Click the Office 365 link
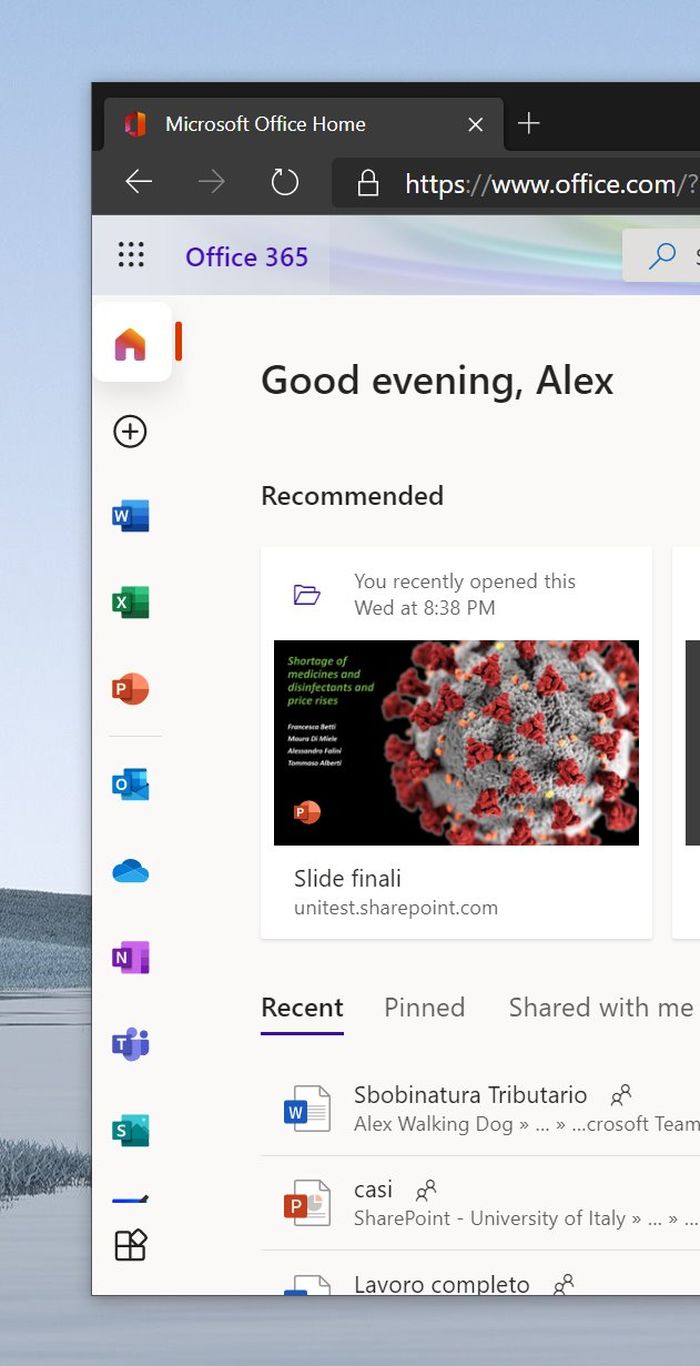 click(247, 257)
